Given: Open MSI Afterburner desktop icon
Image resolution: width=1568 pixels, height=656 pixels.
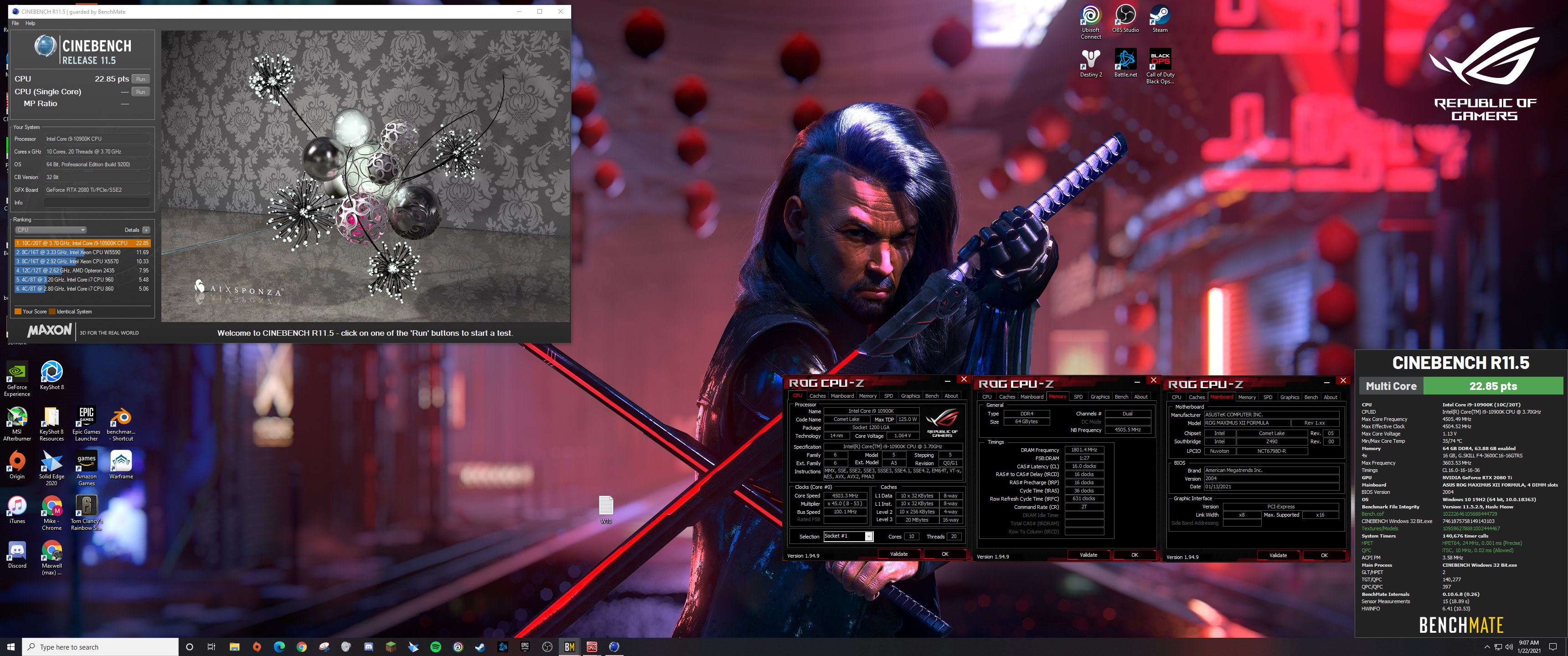Looking at the screenshot, I should (x=17, y=424).
